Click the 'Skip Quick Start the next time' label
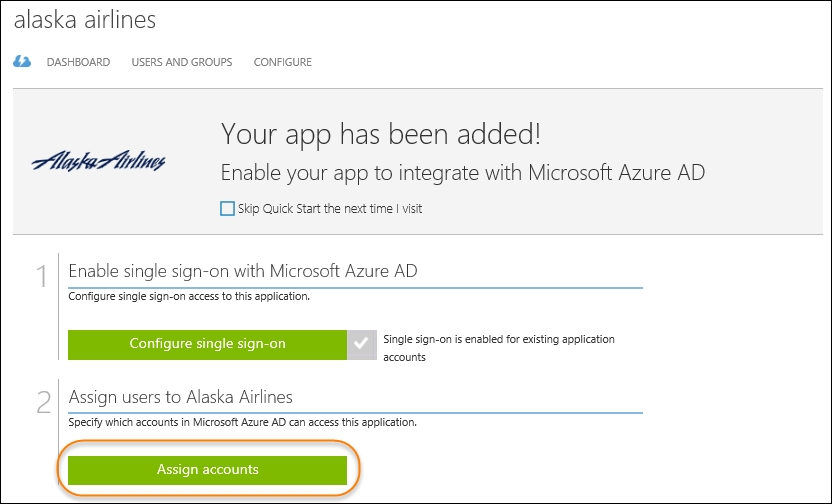 pos(330,208)
